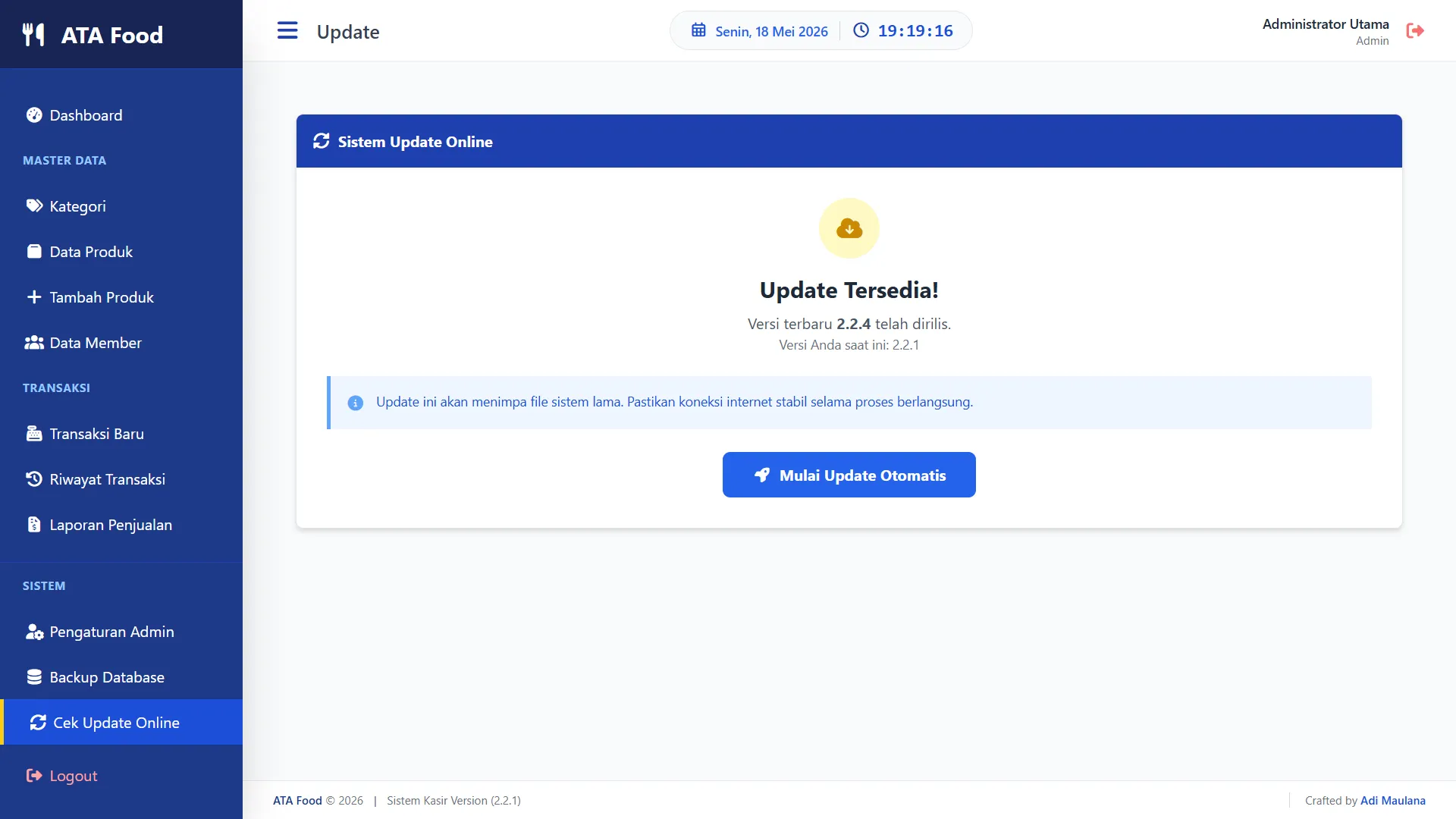
Task: Click the SISTEM section label
Action: [44, 586]
